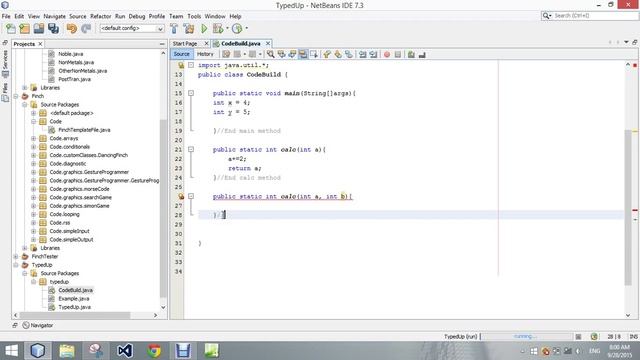Toggle Highlight Search in editor toolbar
Viewport: 640px width, 360px height.
click(x=303, y=54)
